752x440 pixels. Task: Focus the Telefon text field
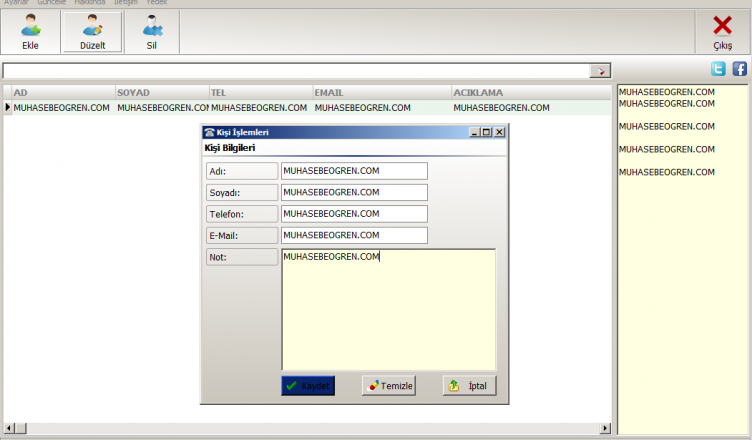point(354,214)
